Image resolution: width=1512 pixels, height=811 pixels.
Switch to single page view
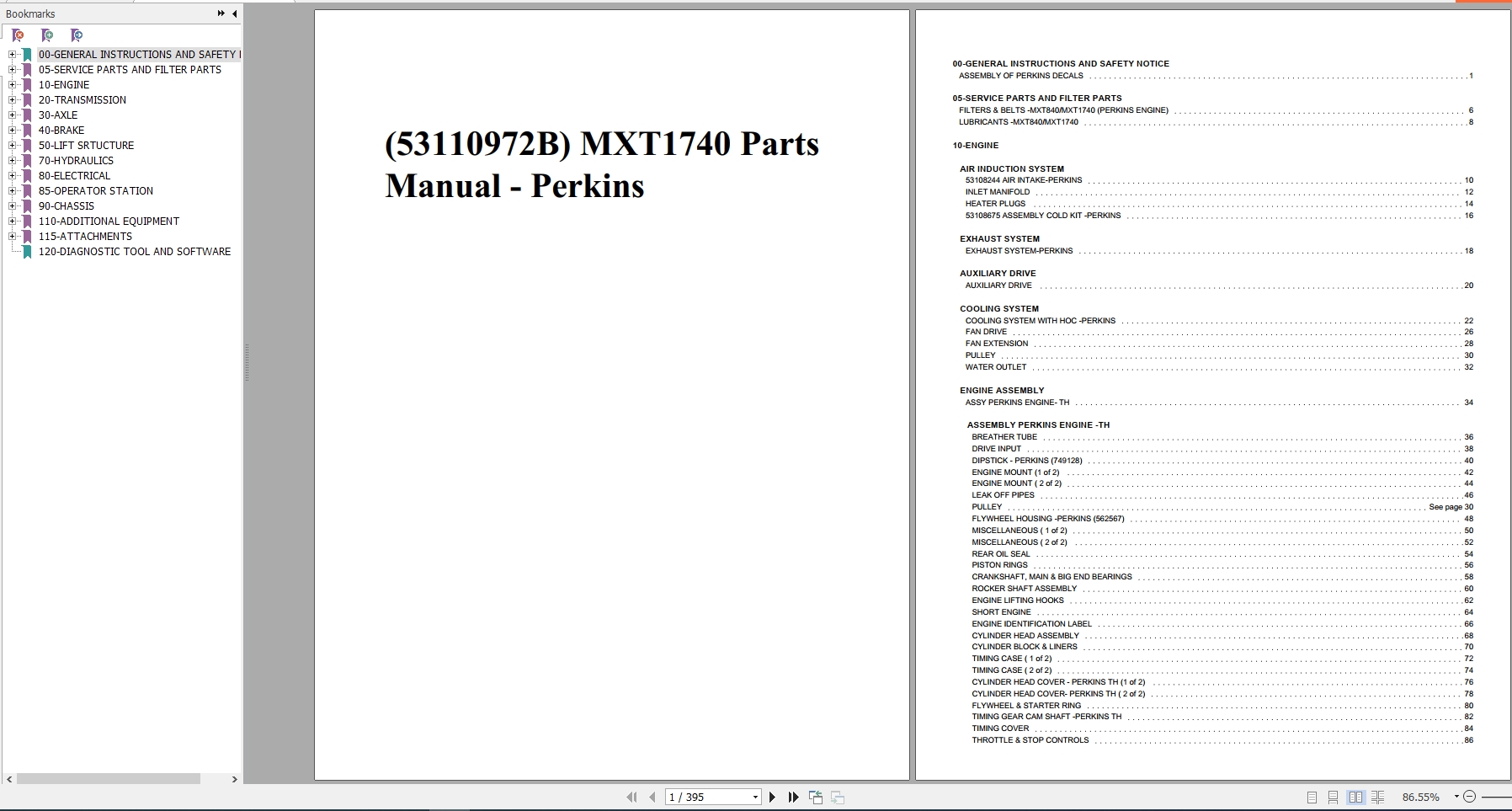[x=1312, y=797]
